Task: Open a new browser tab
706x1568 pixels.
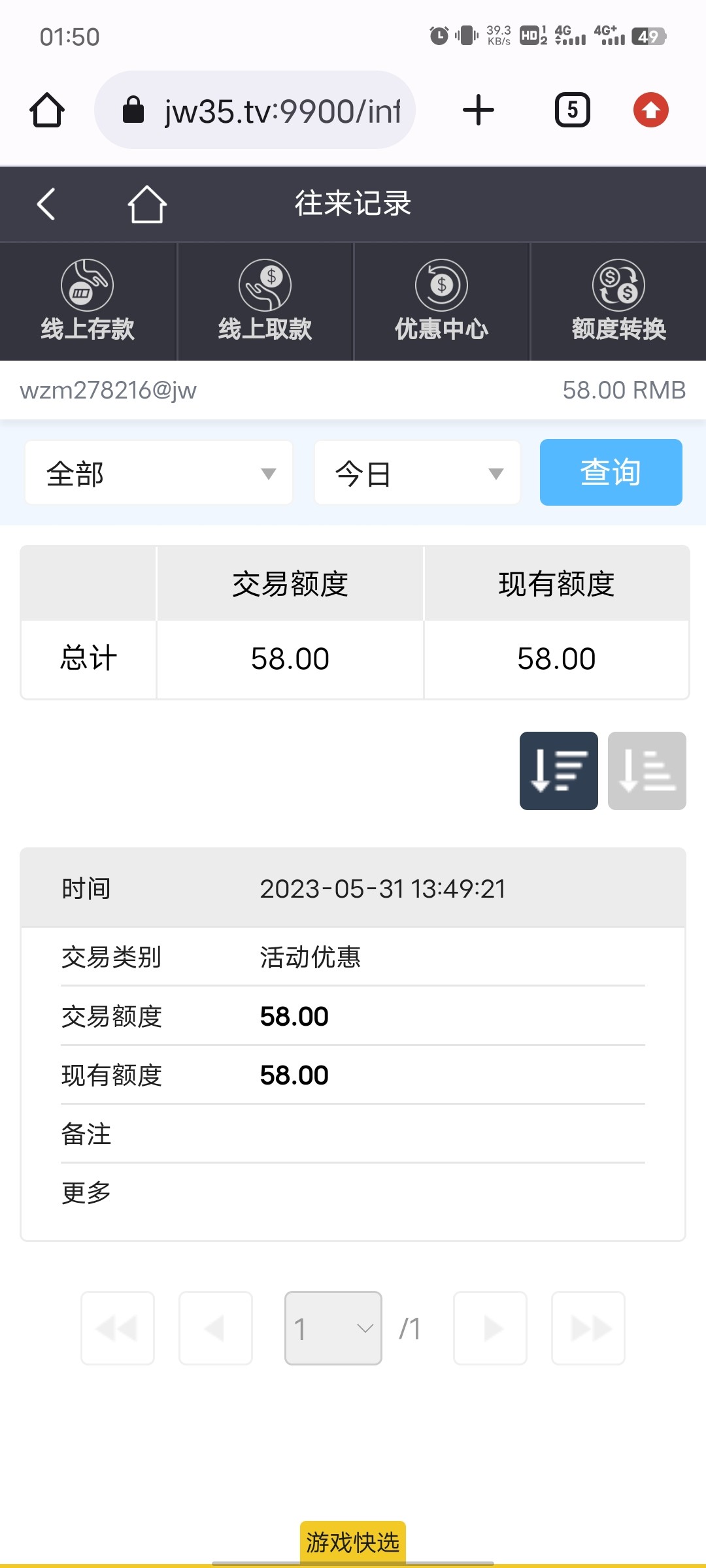Action: click(x=479, y=110)
